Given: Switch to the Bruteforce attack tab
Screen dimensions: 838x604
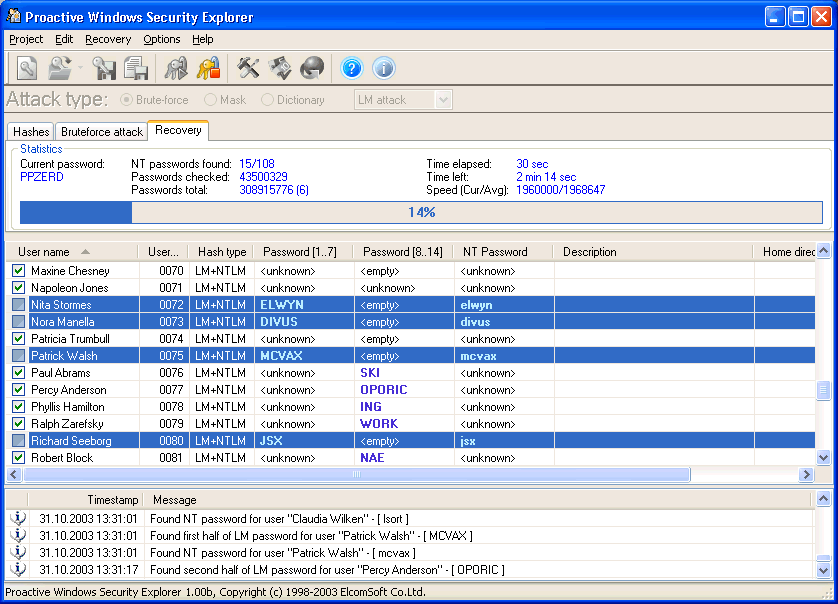Looking at the screenshot, I should (102, 131).
